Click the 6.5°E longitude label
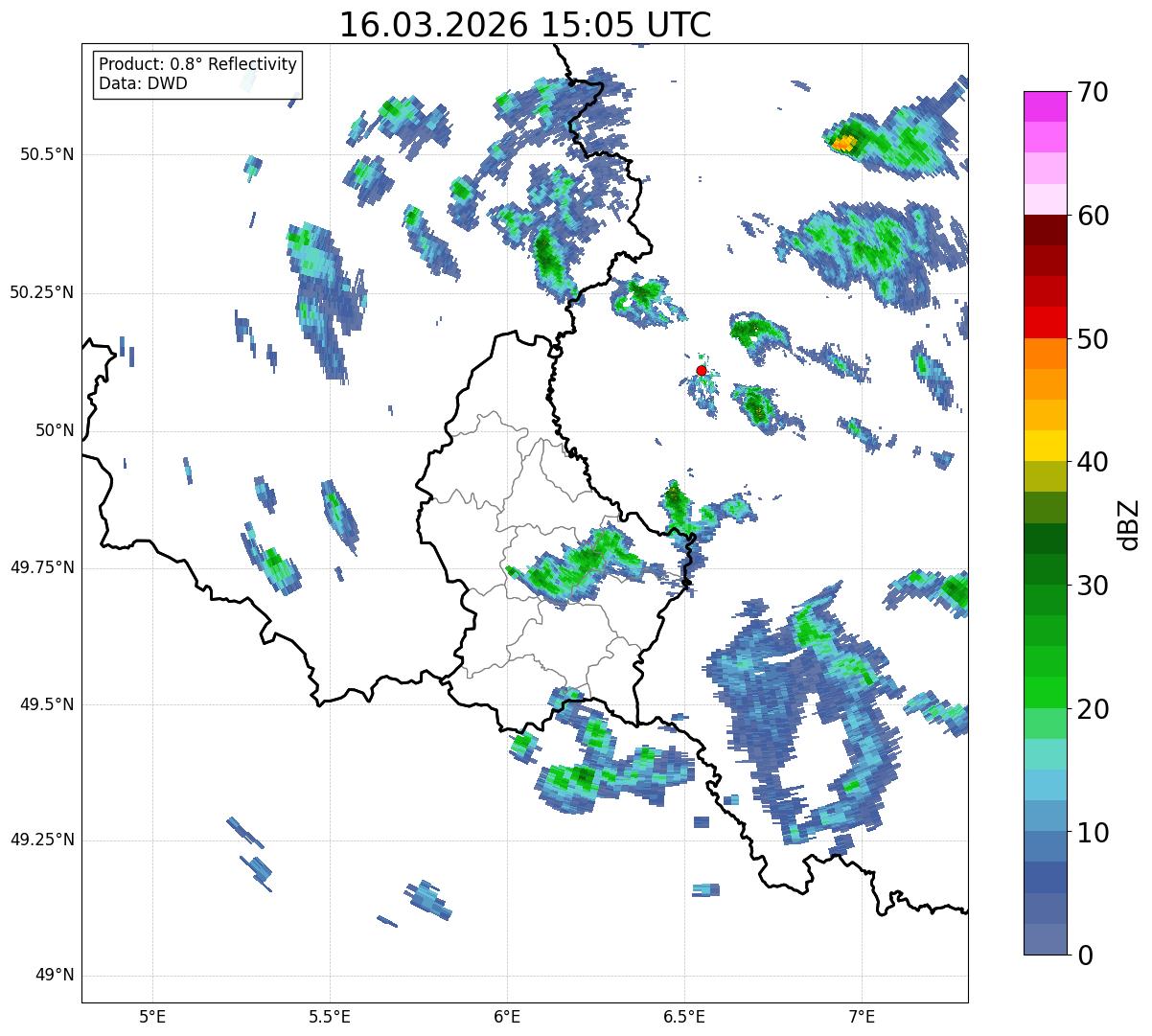This screenshot has height=1036, width=1152. coord(684,1016)
